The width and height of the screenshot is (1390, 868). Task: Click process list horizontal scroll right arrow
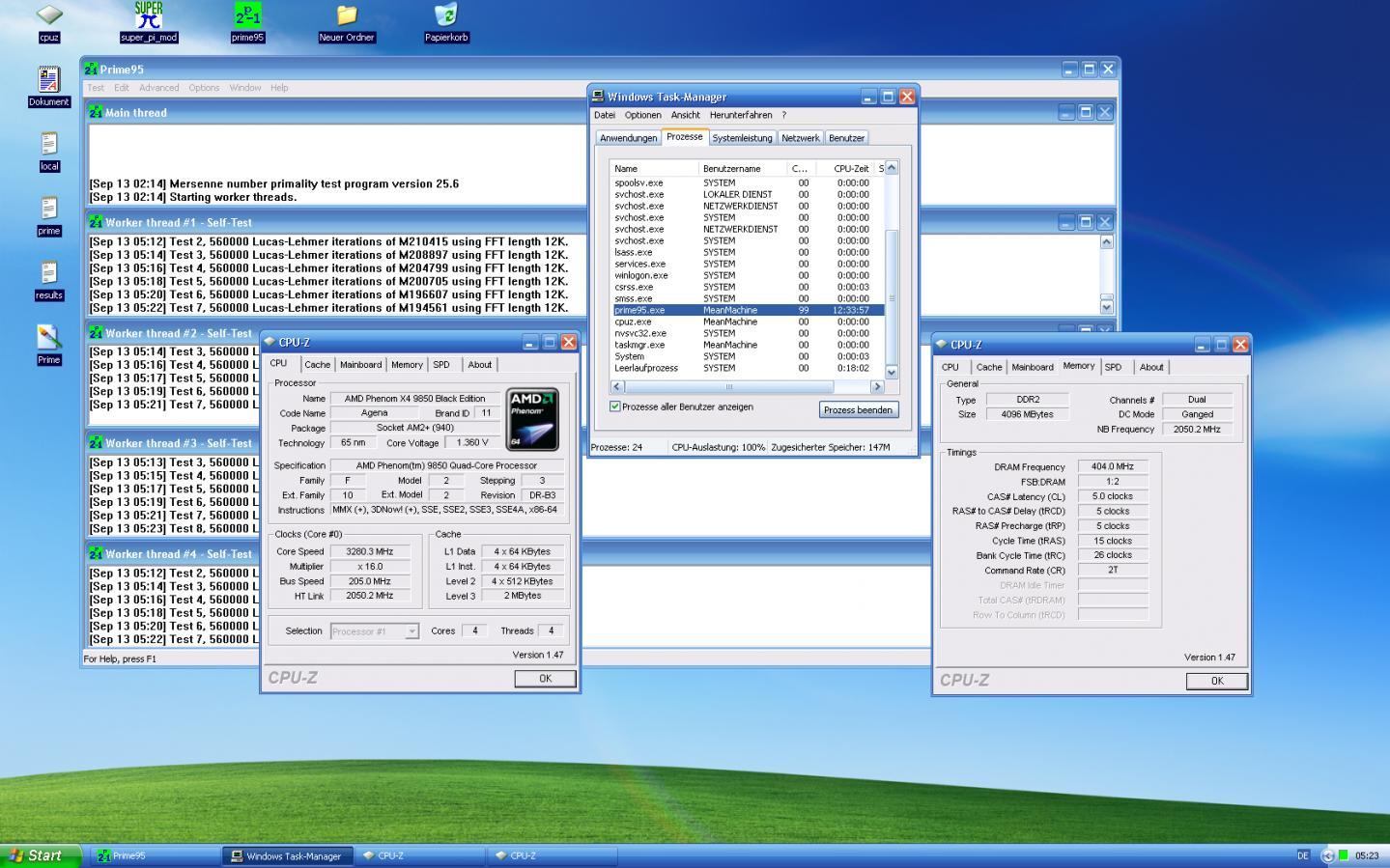(877, 386)
